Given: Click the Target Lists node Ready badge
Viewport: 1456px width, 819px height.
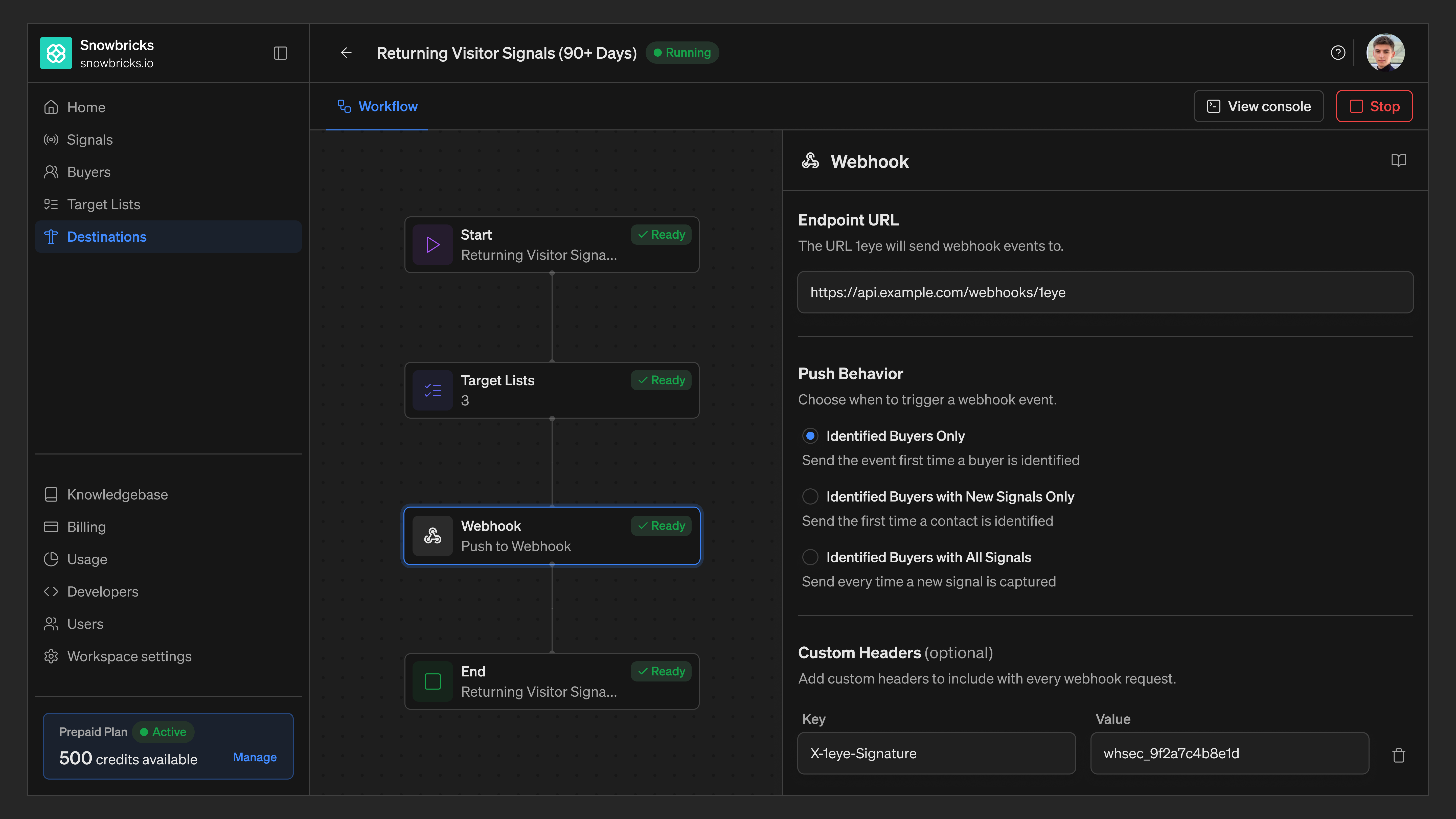Looking at the screenshot, I should pos(661,380).
